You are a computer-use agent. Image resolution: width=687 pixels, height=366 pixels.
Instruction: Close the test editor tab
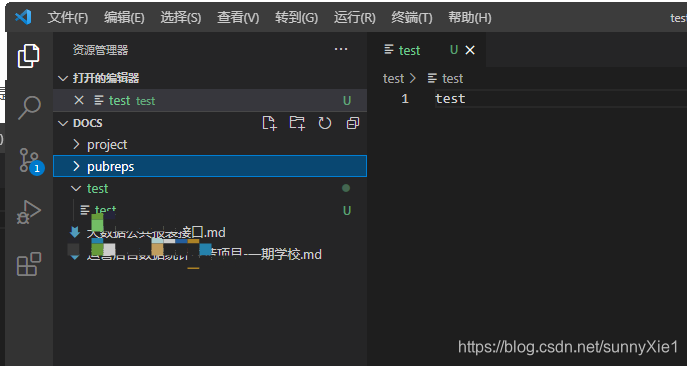click(x=470, y=50)
